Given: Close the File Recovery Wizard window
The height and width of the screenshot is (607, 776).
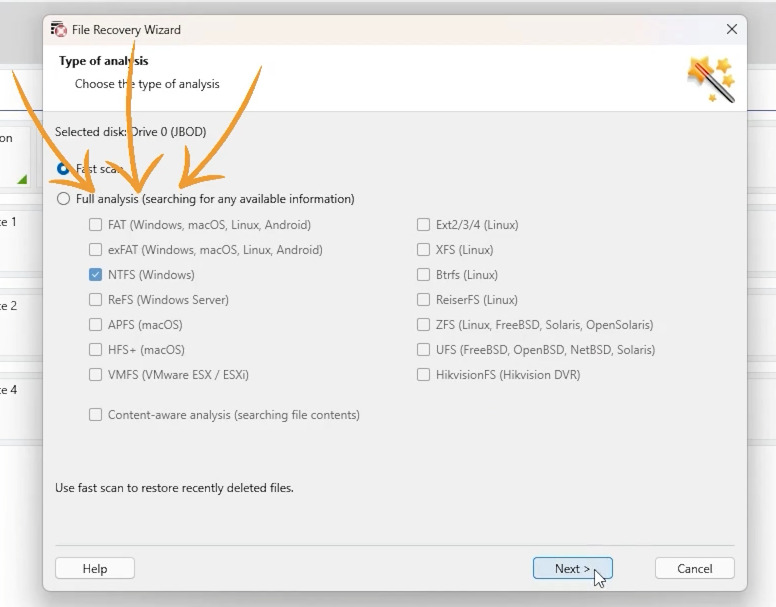Looking at the screenshot, I should tap(731, 29).
